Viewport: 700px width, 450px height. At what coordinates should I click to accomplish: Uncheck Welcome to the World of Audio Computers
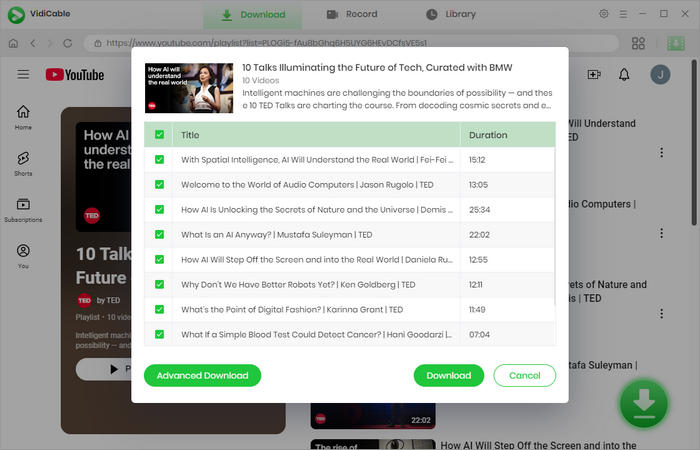159,184
